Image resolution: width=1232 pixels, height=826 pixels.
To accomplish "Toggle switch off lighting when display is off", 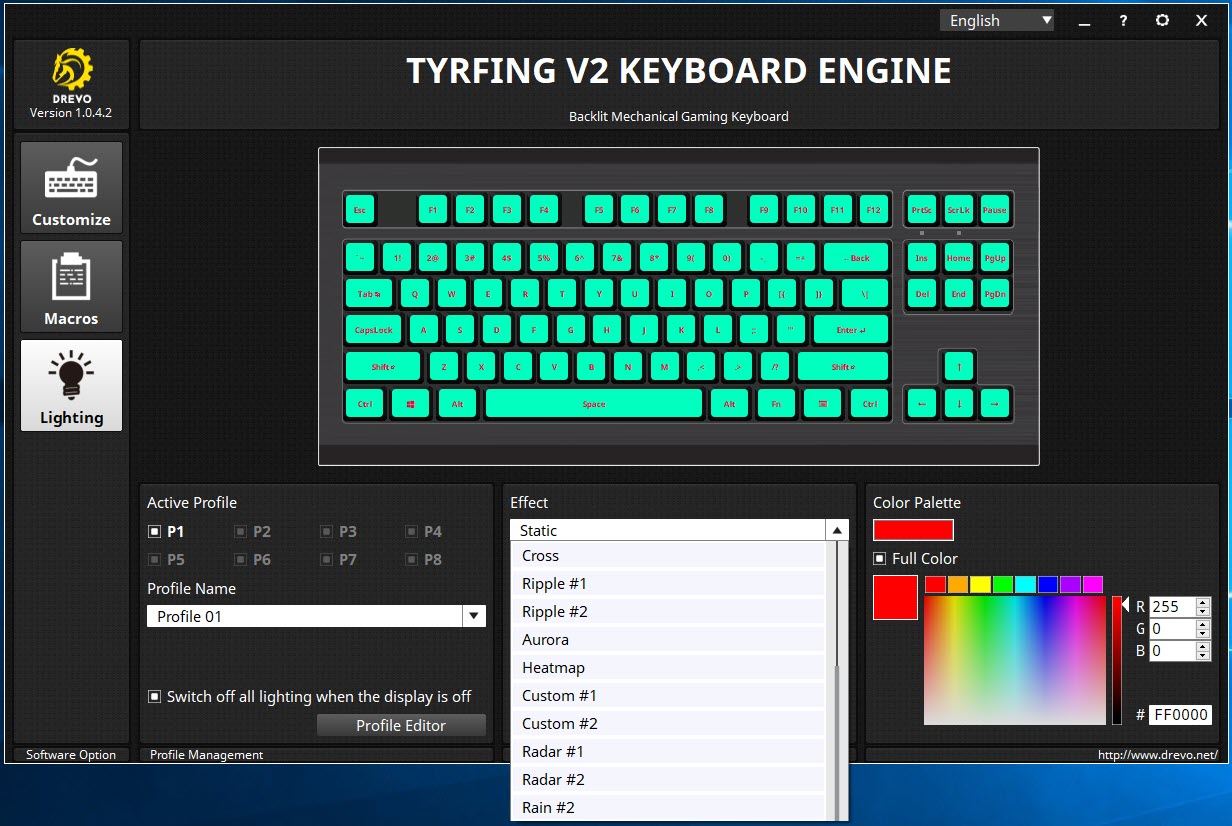I will pyautogui.click(x=154, y=696).
